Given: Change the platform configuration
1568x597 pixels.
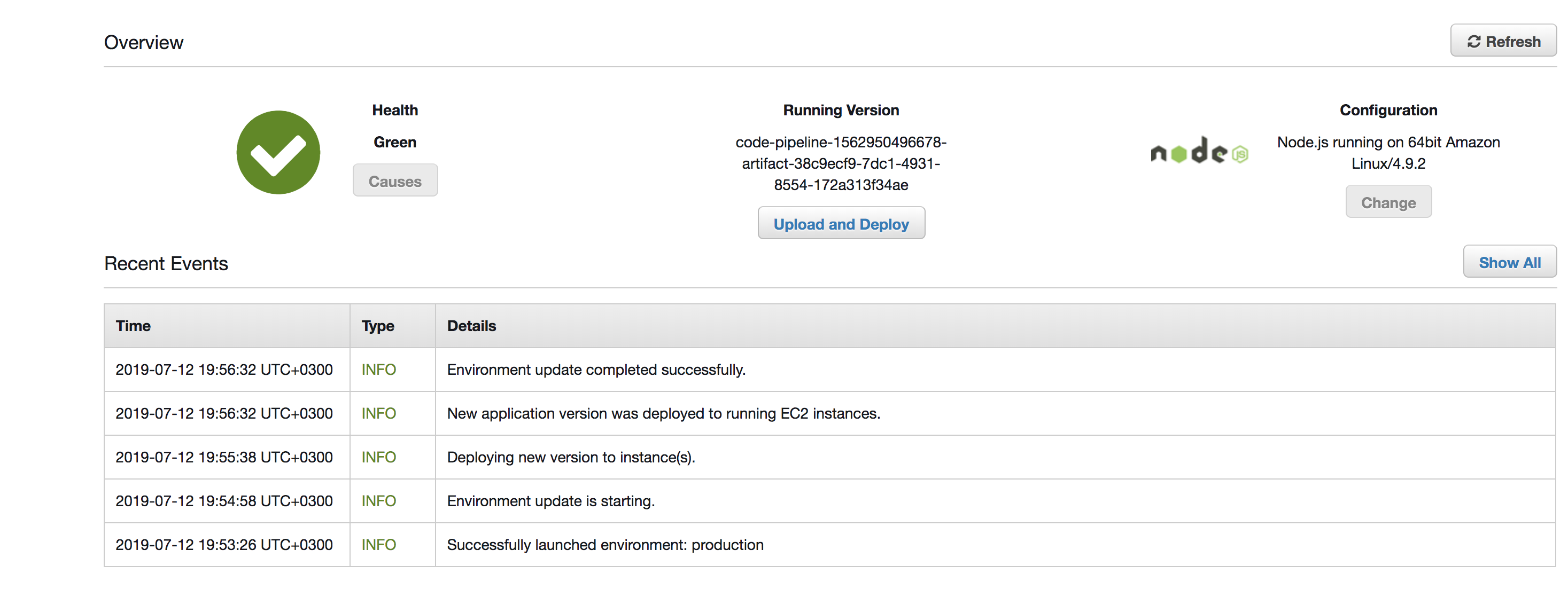Looking at the screenshot, I should (1388, 202).
